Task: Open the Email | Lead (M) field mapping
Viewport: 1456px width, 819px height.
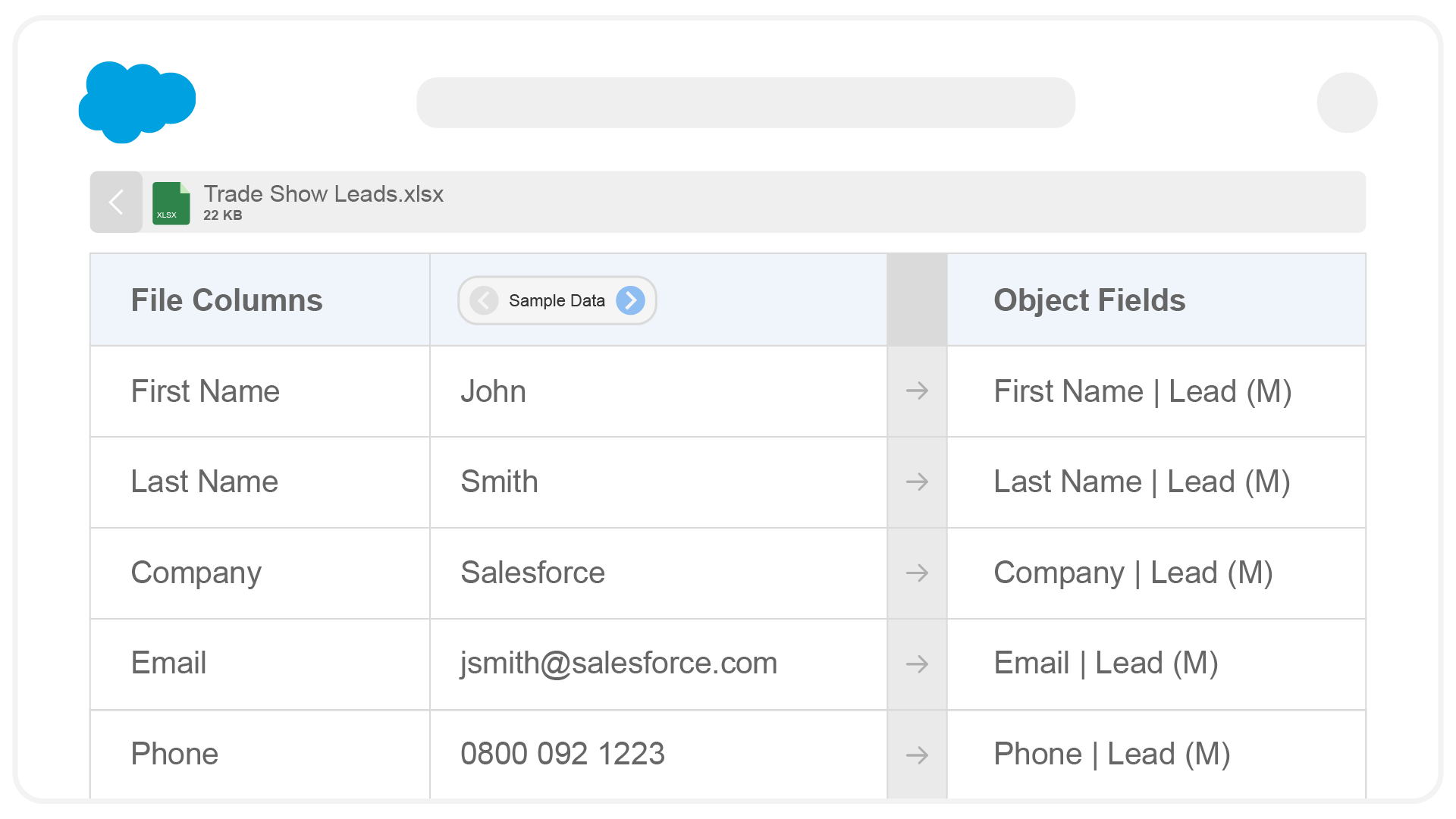Action: click(1106, 664)
